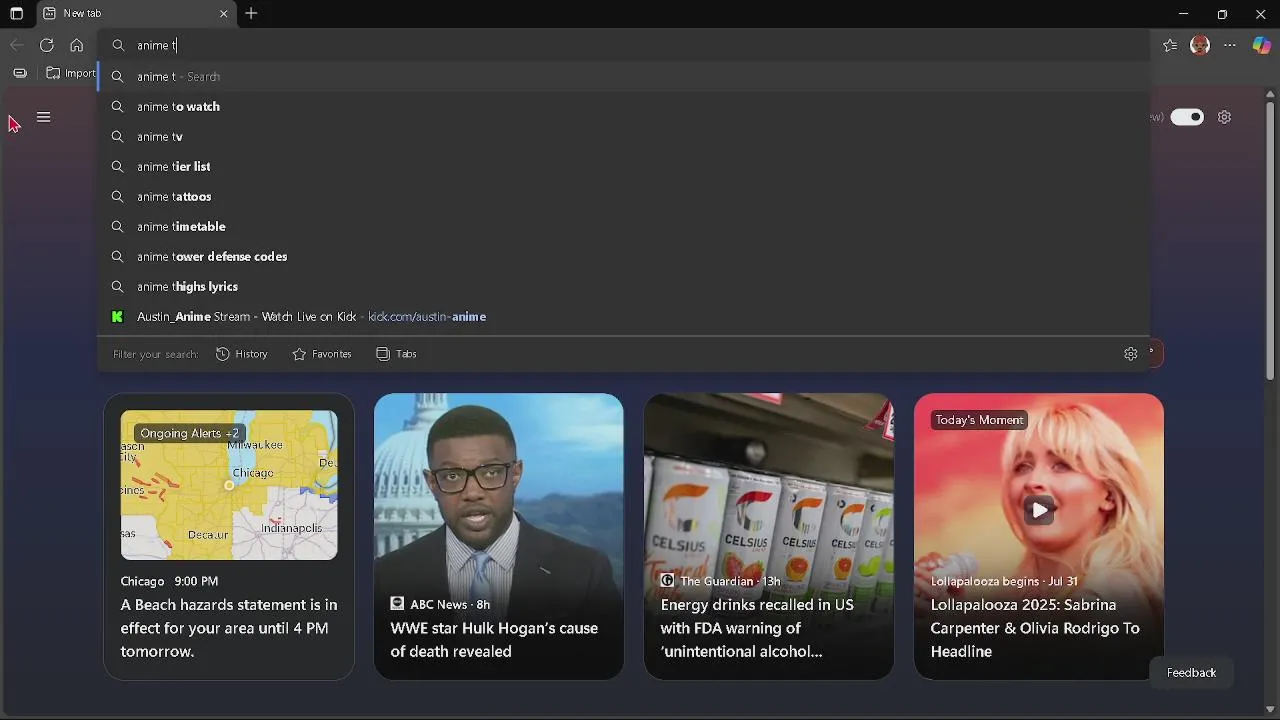
Task: Open search suggestion settings gear
Action: 1131,354
